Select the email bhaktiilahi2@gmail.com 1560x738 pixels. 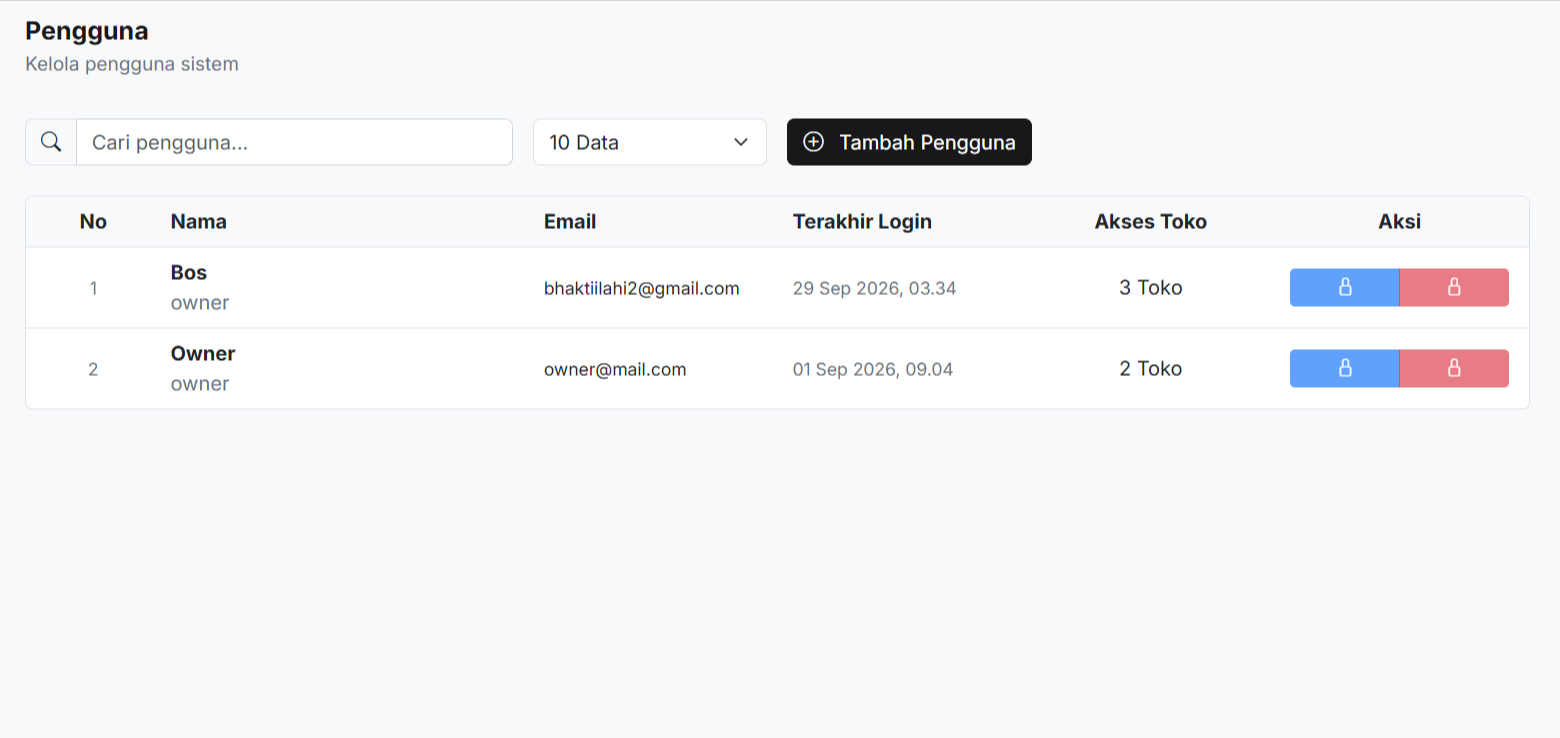(x=642, y=288)
